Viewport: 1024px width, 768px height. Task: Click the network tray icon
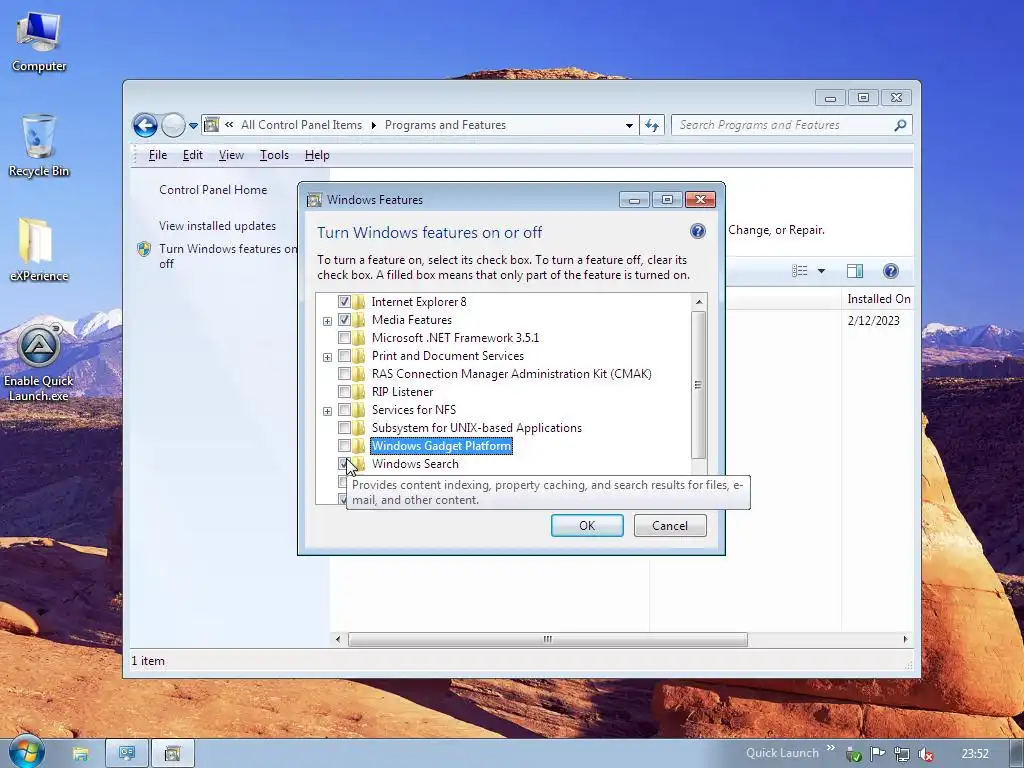tap(902, 754)
